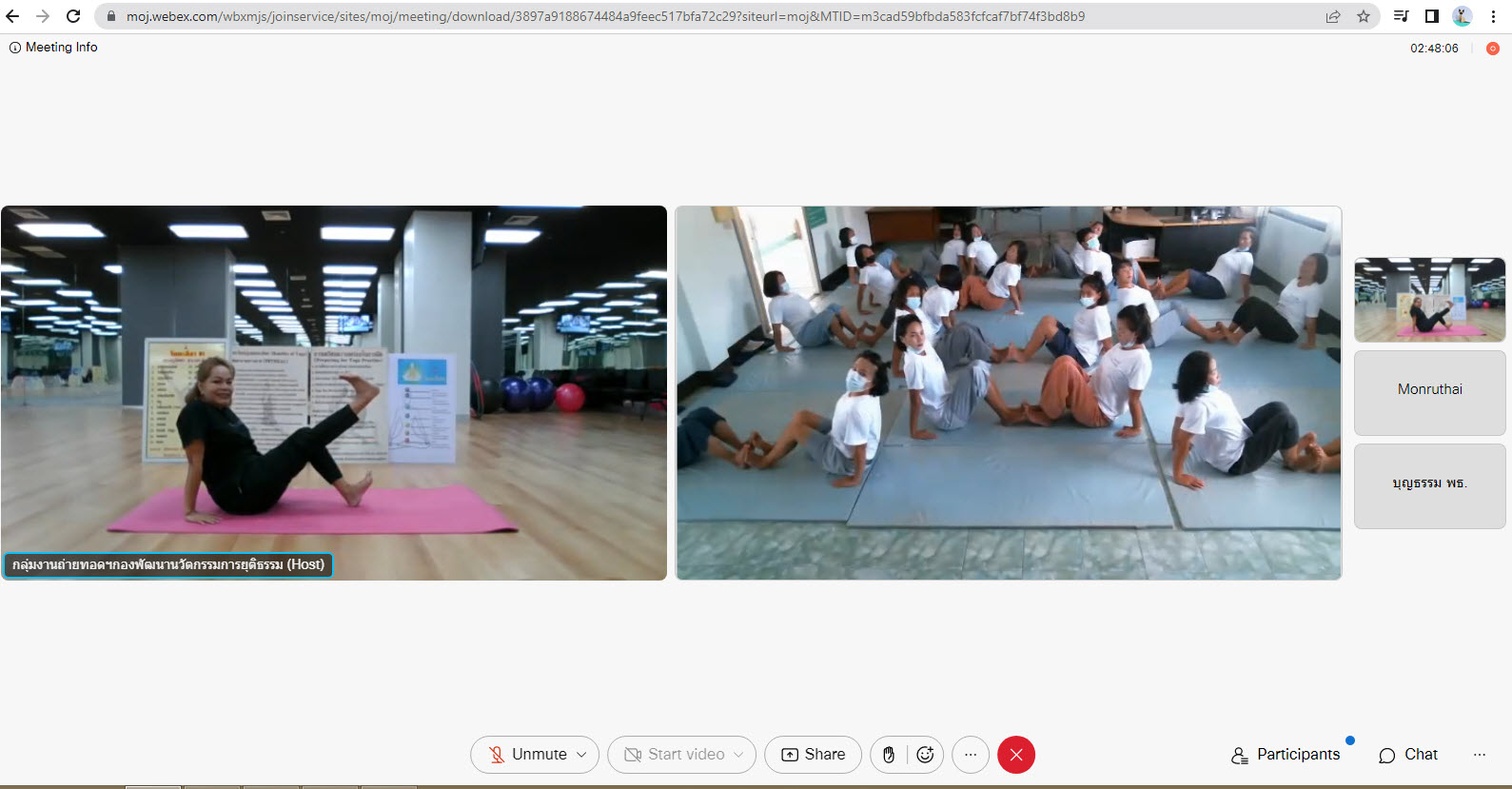Click the Share content button
Screen dimensions: 1512x789
pyautogui.click(x=814, y=755)
